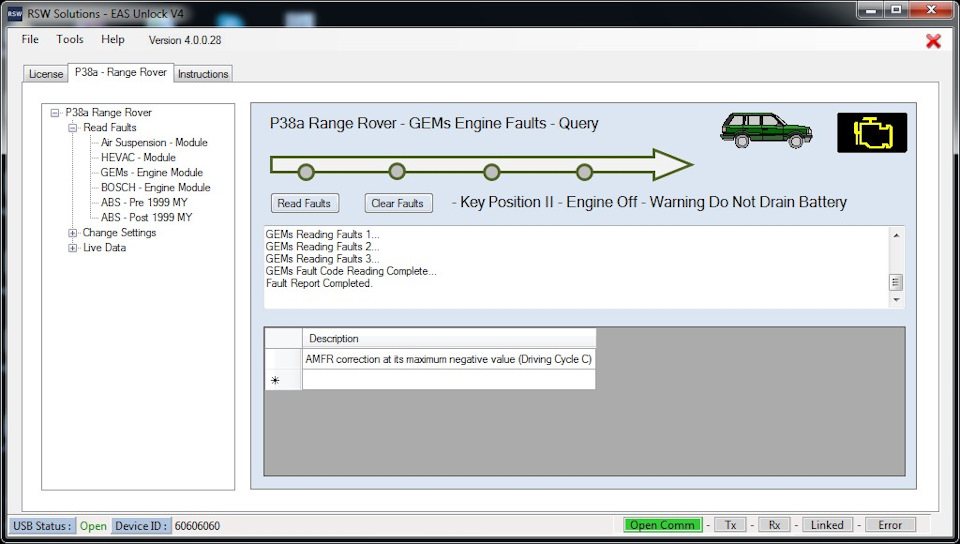Collapse the Read Faults tree node
This screenshot has width=960, height=544.
[72, 128]
